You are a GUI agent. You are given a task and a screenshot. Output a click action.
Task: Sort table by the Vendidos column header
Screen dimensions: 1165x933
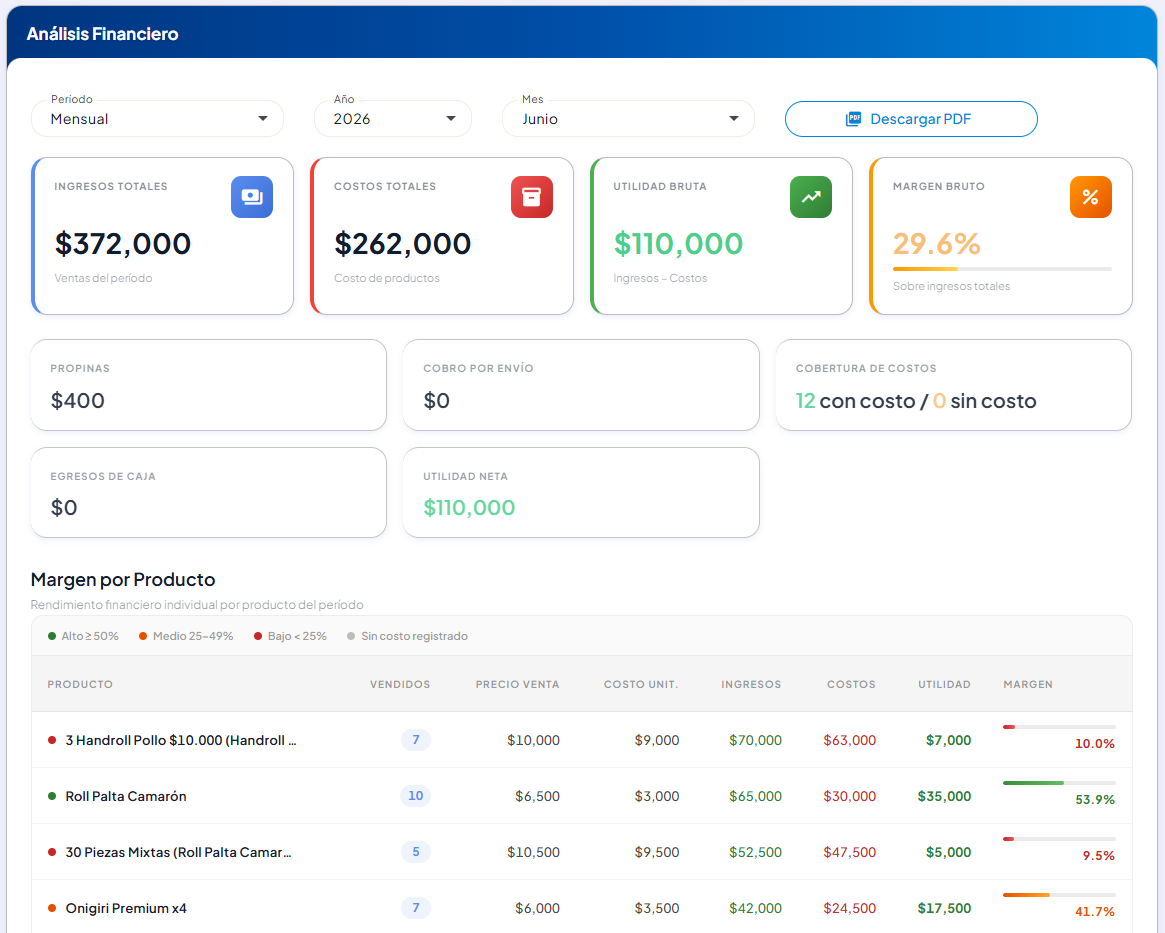(x=400, y=684)
